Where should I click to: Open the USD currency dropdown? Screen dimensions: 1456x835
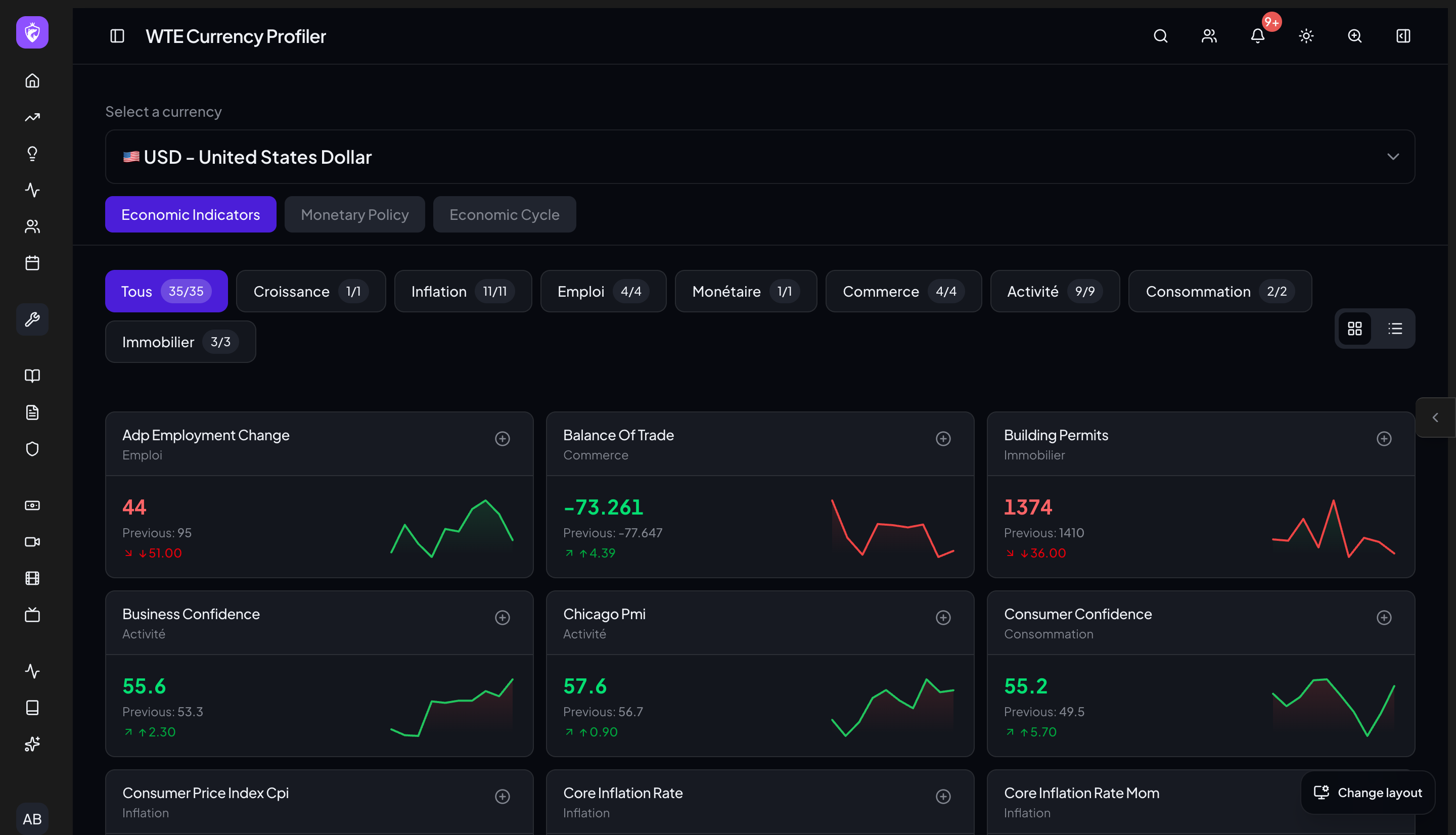click(x=760, y=157)
